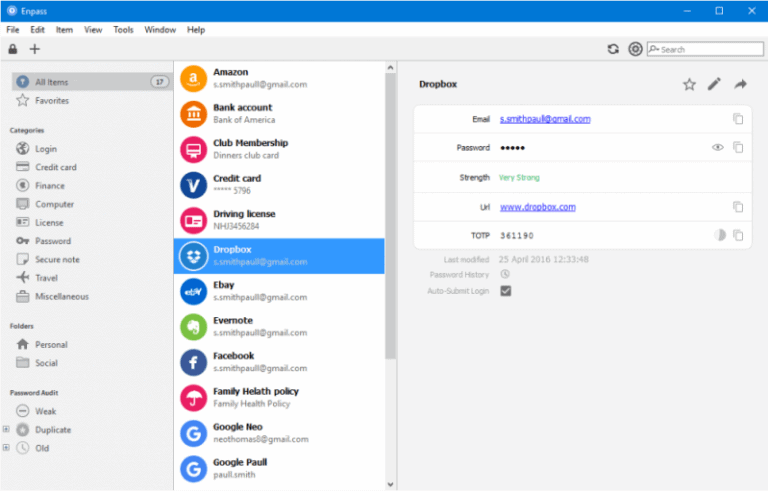Open the Tools menu

(123, 30)
